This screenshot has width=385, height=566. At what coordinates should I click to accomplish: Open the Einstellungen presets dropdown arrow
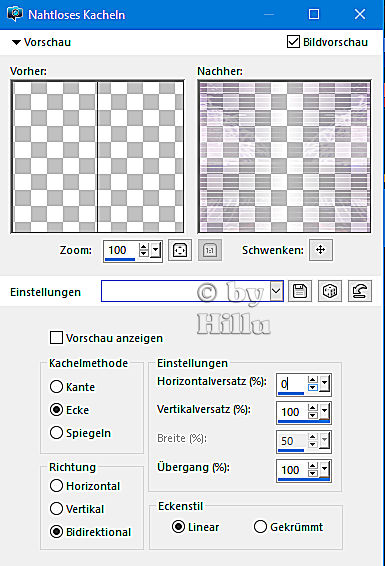click(276, 291)
